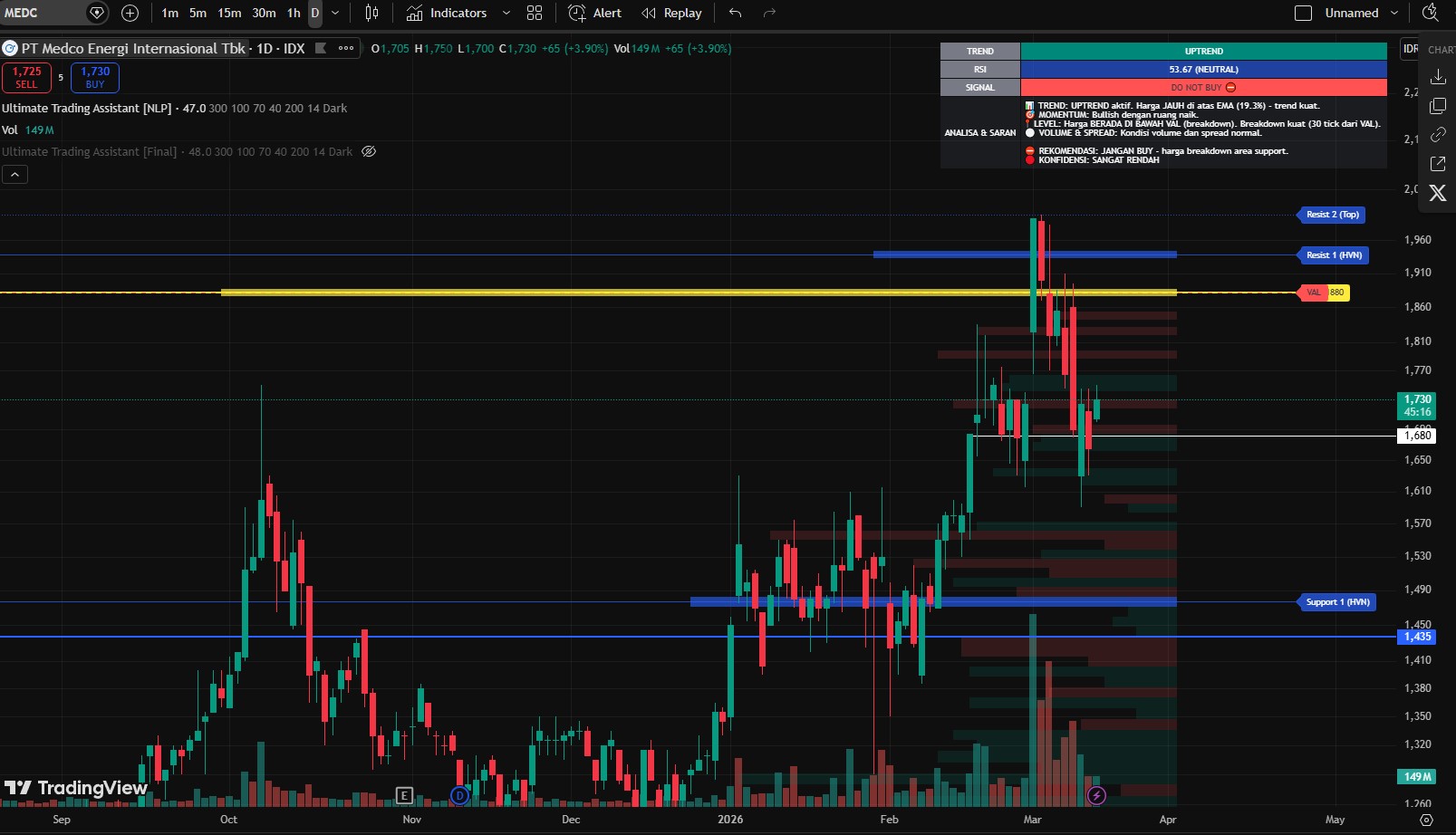1456x835 pixels.
Task: Open the symbol's three-dots more menu
Action: tap(346, 48)
